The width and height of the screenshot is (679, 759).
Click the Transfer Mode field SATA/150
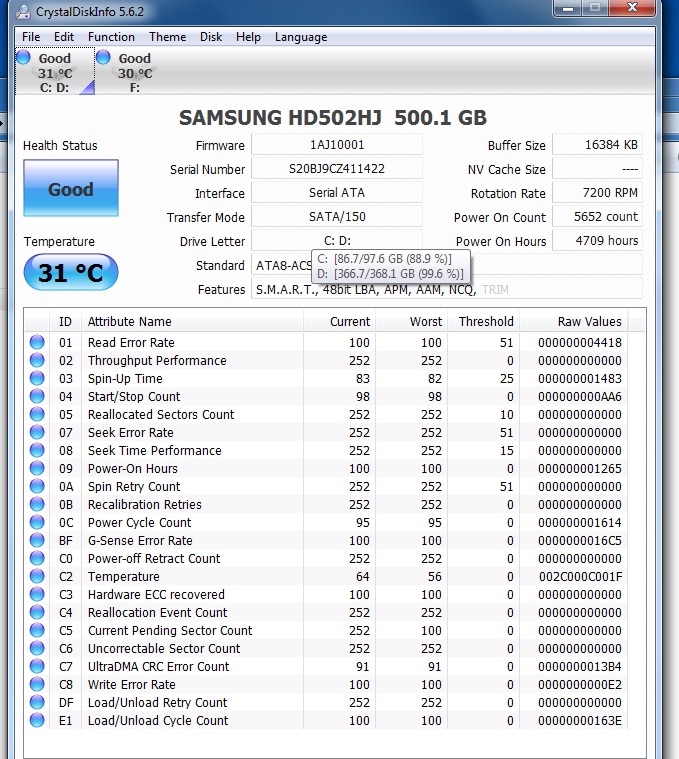337,217
